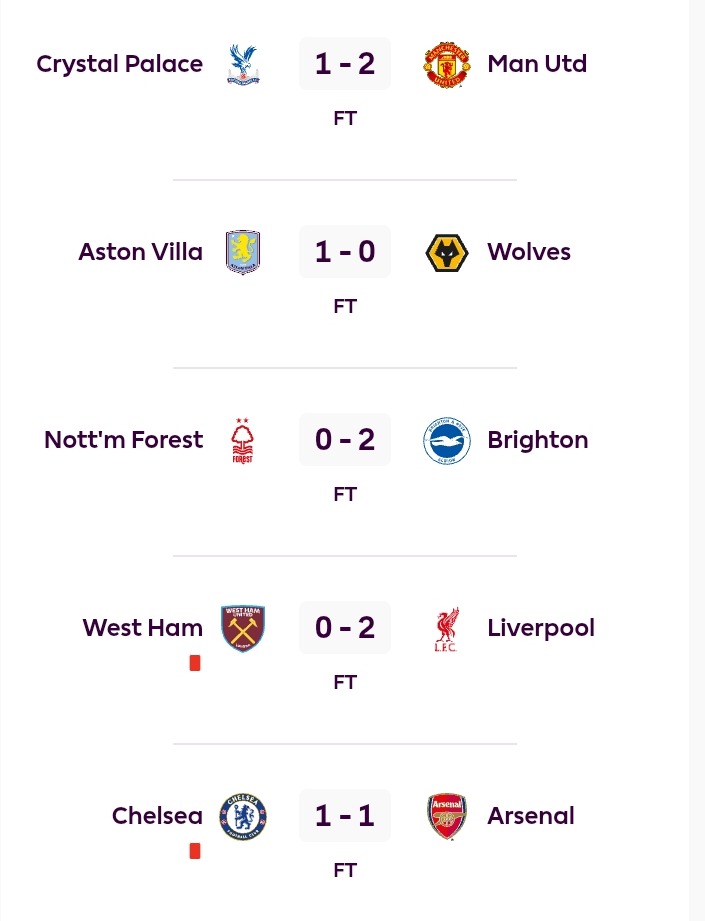Select the Arsenal team name
This screenshot has width=705, height=921.
click(x=531, y=816)
